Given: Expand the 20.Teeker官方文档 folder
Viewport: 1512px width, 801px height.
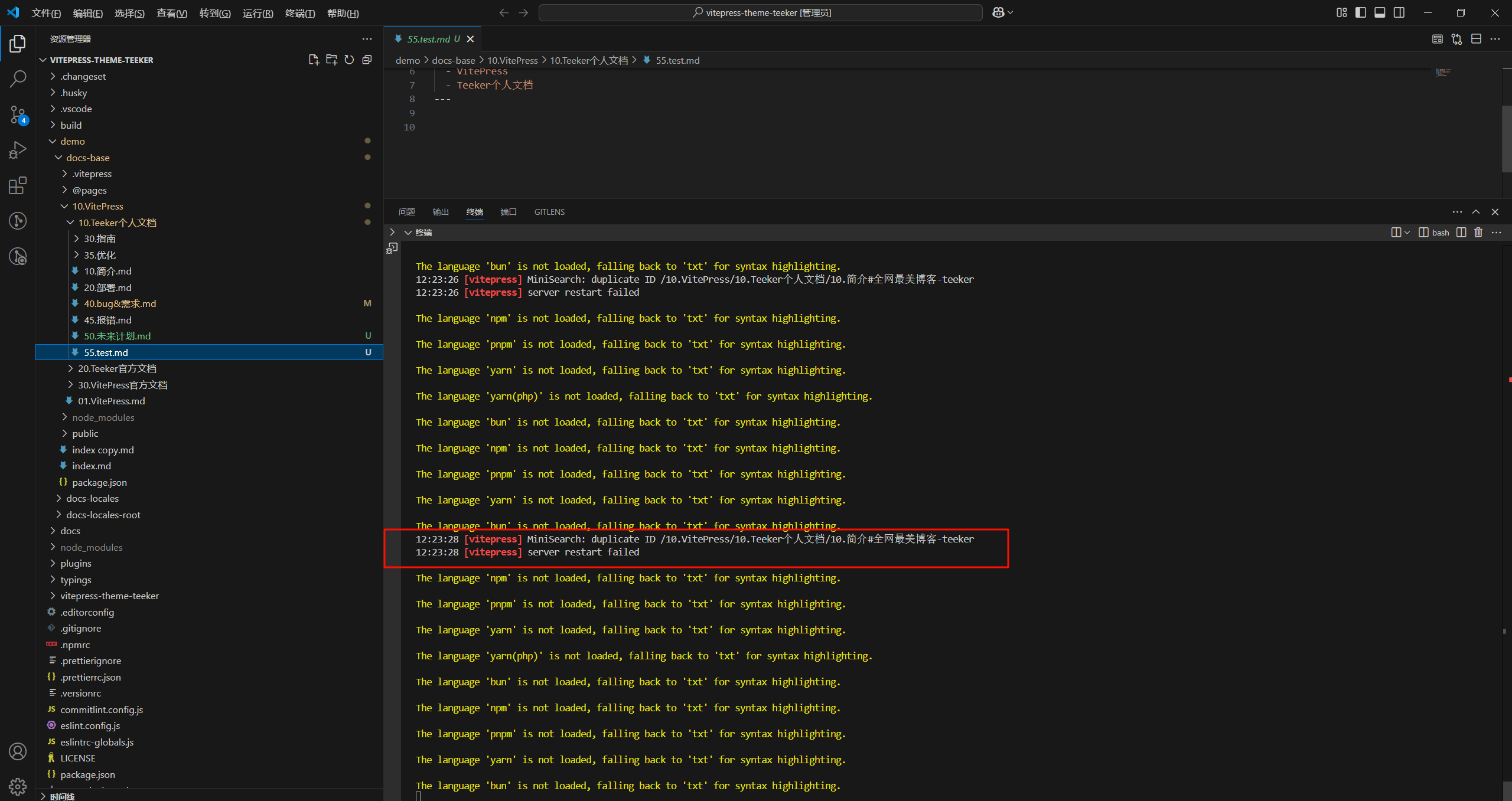Looking at the screenshot, I should point(70,368).
